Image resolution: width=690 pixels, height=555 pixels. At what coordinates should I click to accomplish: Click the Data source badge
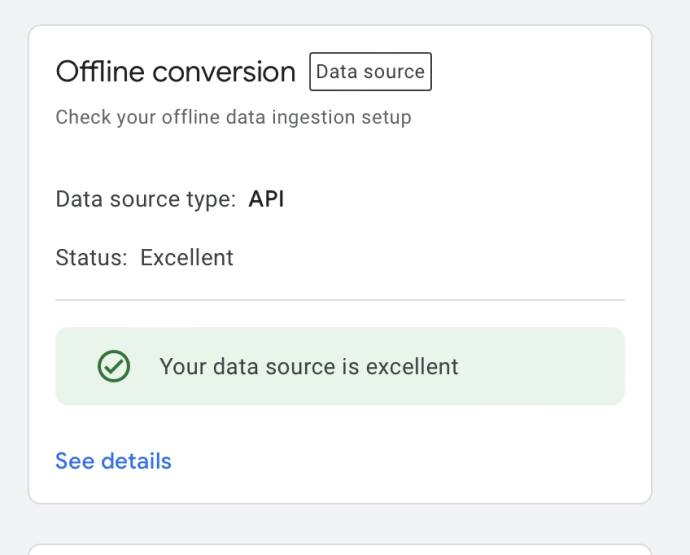point(370,72)
